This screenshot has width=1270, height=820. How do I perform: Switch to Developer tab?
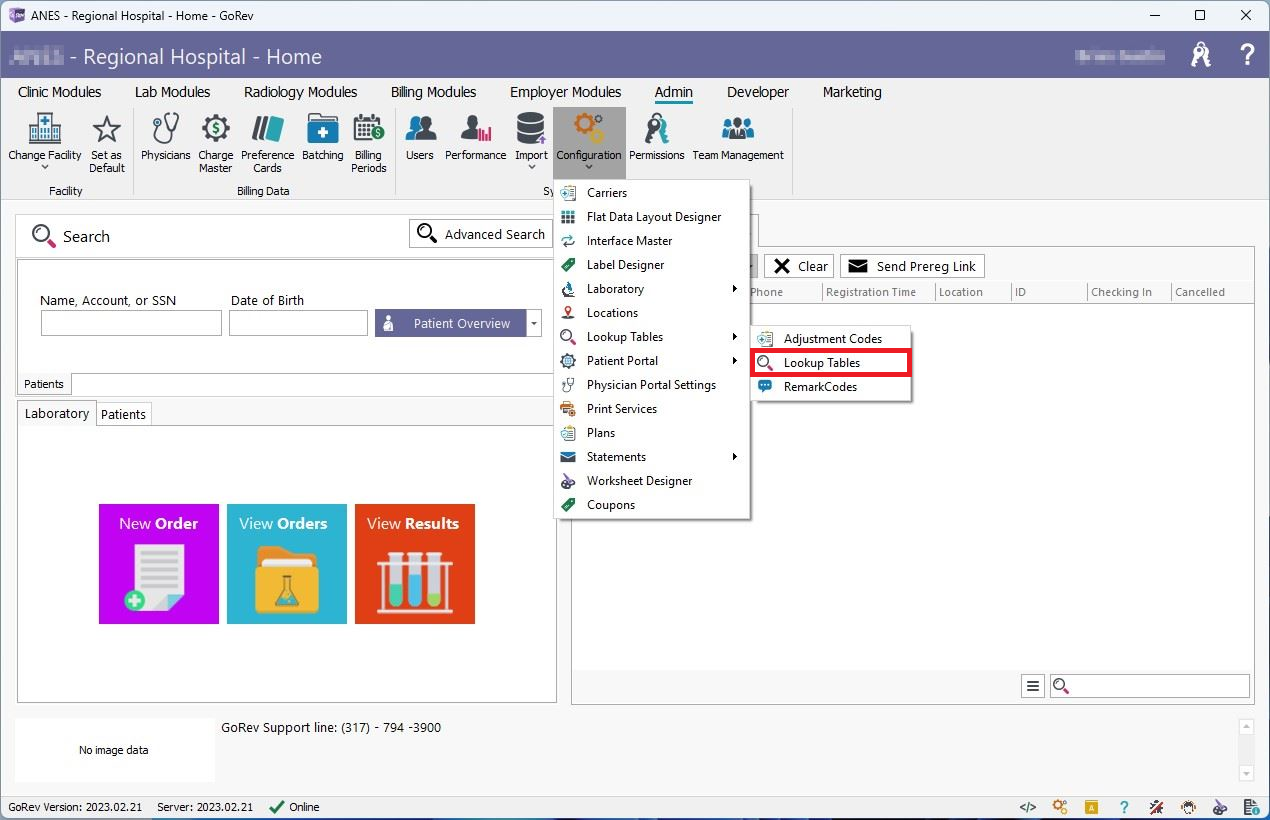(758, 92)
